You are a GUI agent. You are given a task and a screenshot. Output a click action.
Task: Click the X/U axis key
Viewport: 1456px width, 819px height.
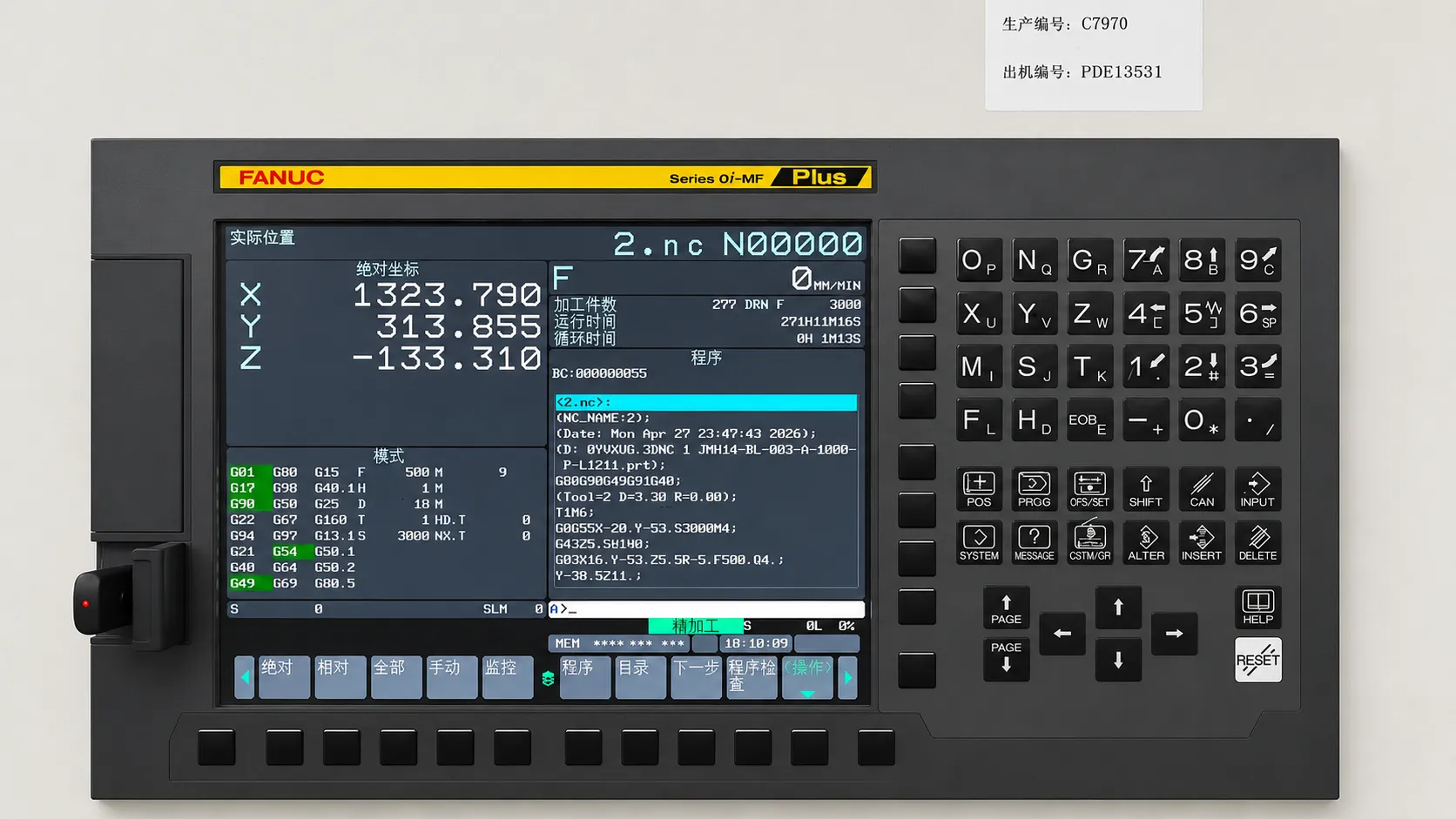979,313
